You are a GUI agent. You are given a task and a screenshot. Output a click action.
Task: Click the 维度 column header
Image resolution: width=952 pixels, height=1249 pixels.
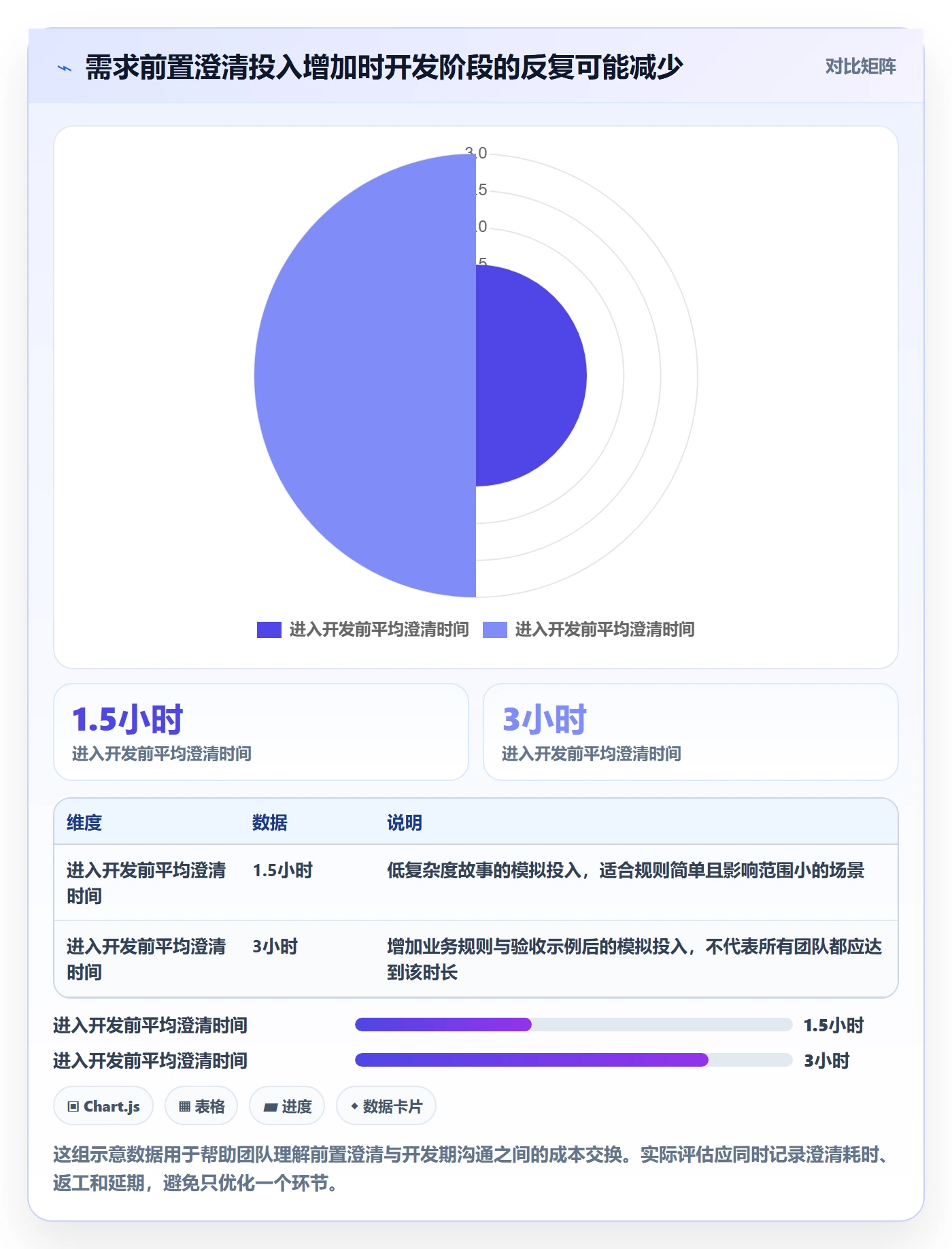click(84, 822)
